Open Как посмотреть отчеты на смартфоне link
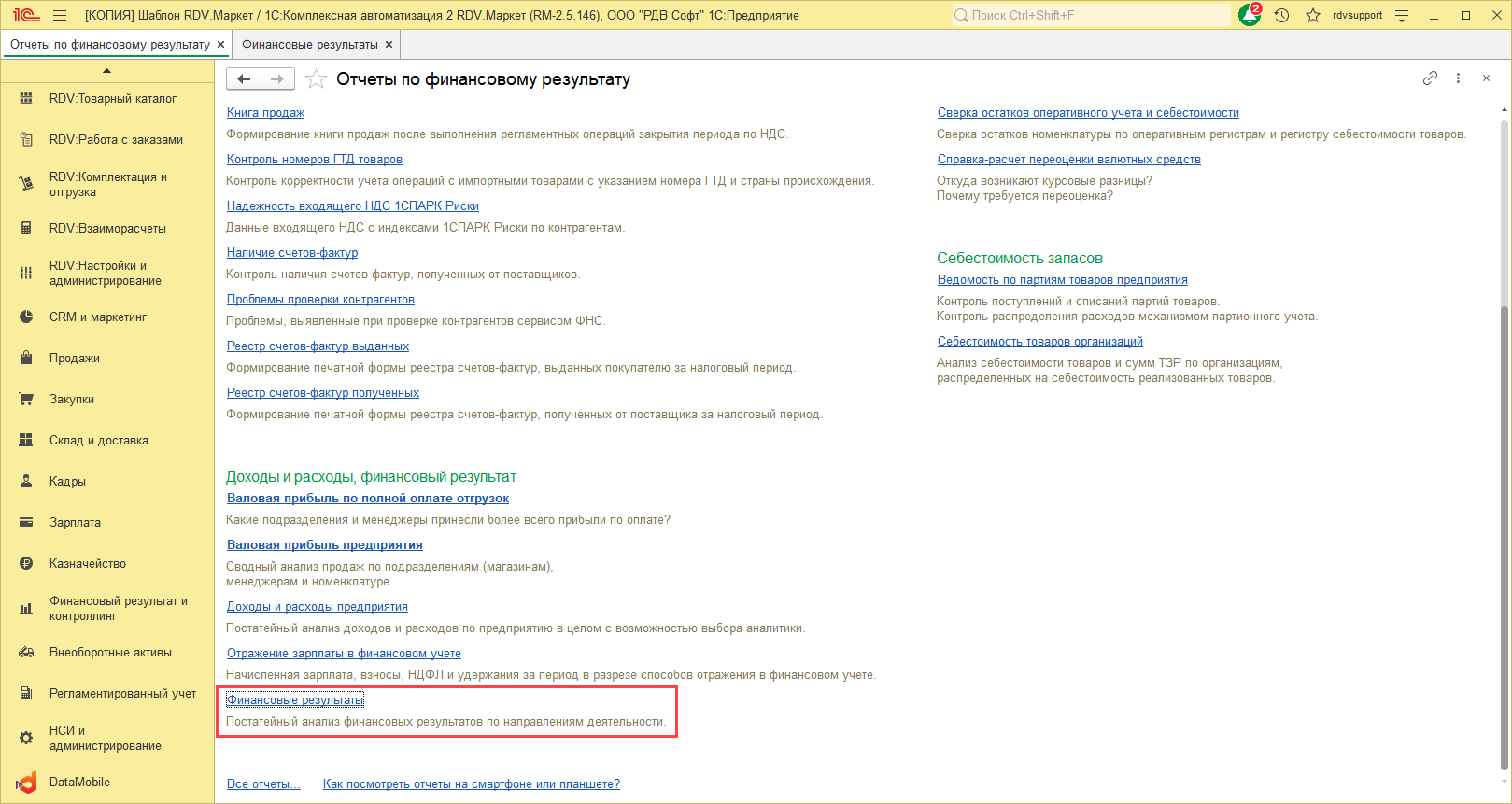The image size is (1512, 804). (x=472, y=784)
